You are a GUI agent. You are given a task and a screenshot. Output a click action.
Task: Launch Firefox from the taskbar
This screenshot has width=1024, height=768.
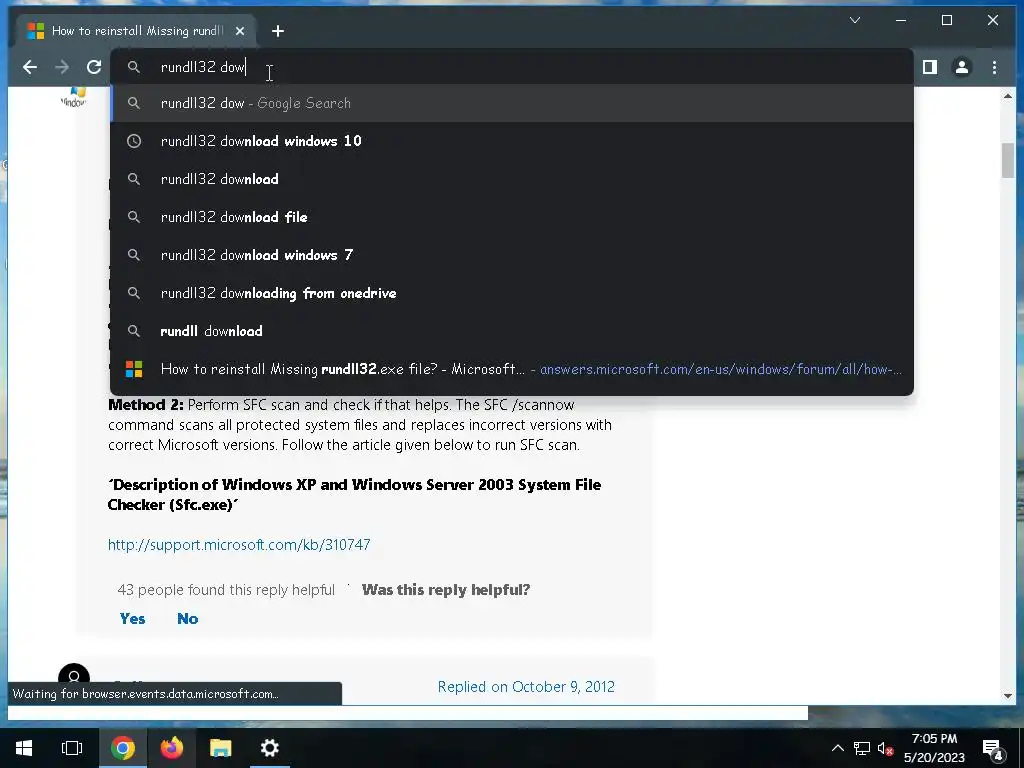pyautogui.click(x=172, y=748)
